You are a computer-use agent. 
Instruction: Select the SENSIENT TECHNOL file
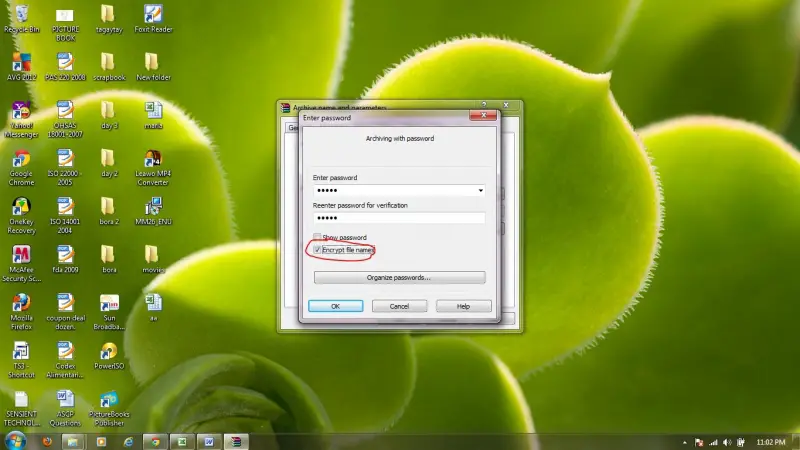pos(21,408)
